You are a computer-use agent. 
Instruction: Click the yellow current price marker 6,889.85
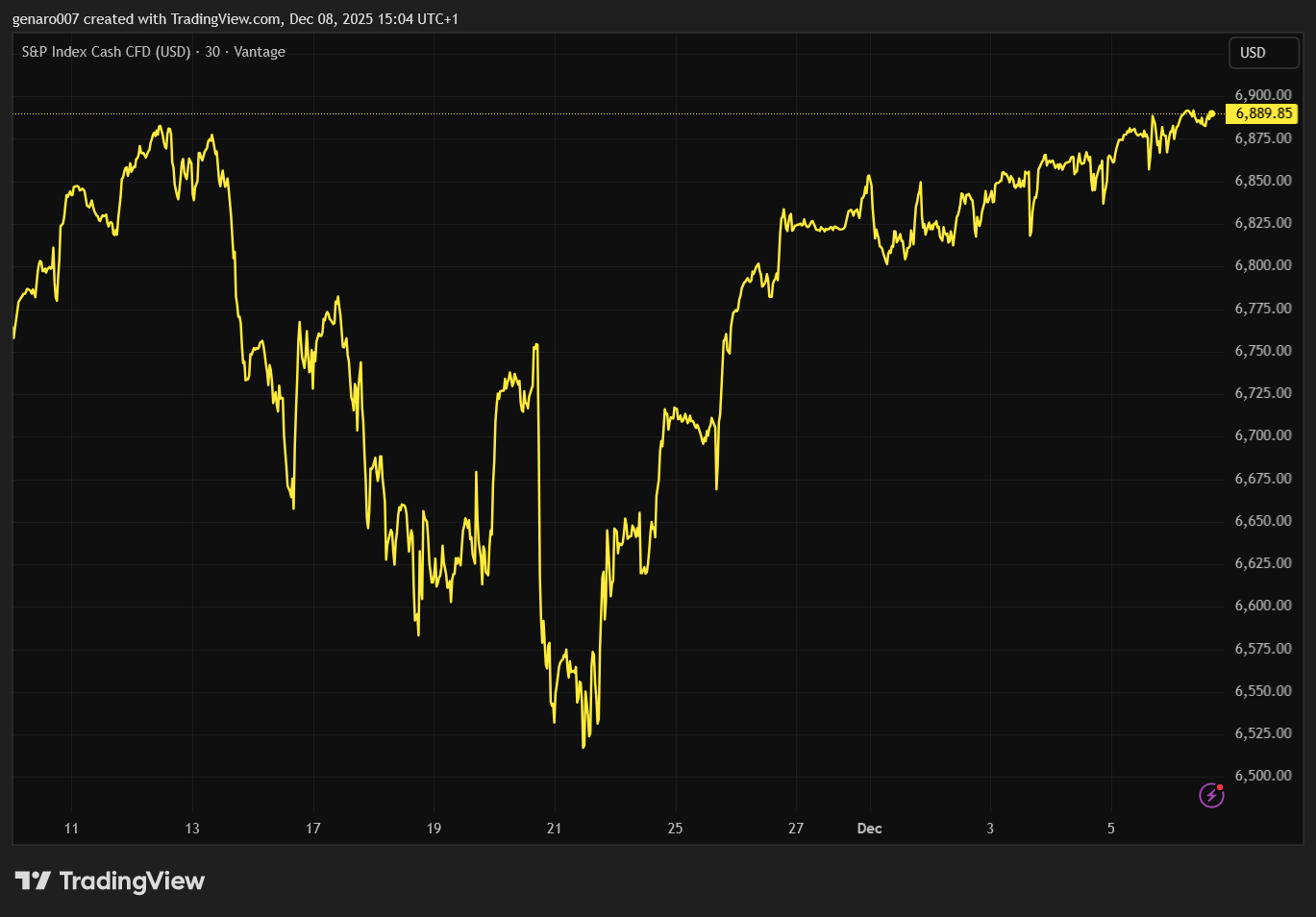click(x=1262, y=113)
